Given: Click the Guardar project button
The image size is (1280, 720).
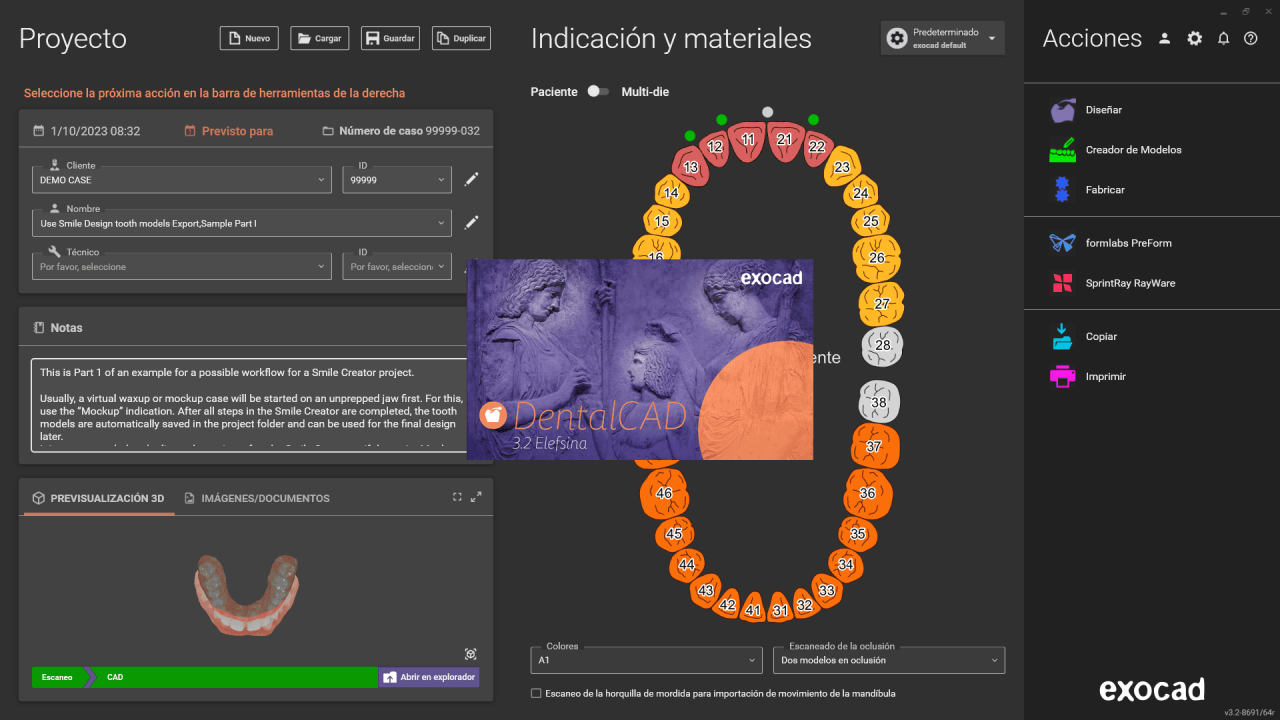Looking at the screenshot, I should coord(390,38).
